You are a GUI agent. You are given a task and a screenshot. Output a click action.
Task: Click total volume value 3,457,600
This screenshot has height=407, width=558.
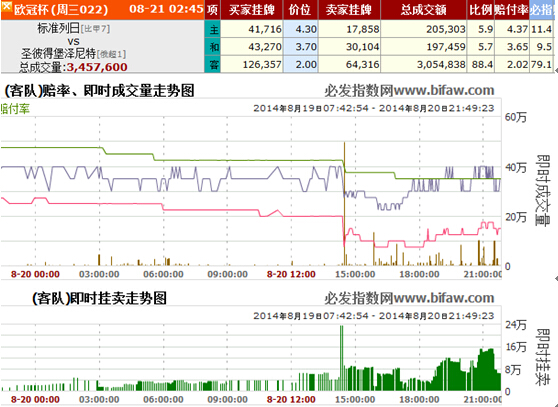click(x=97, y=67)
